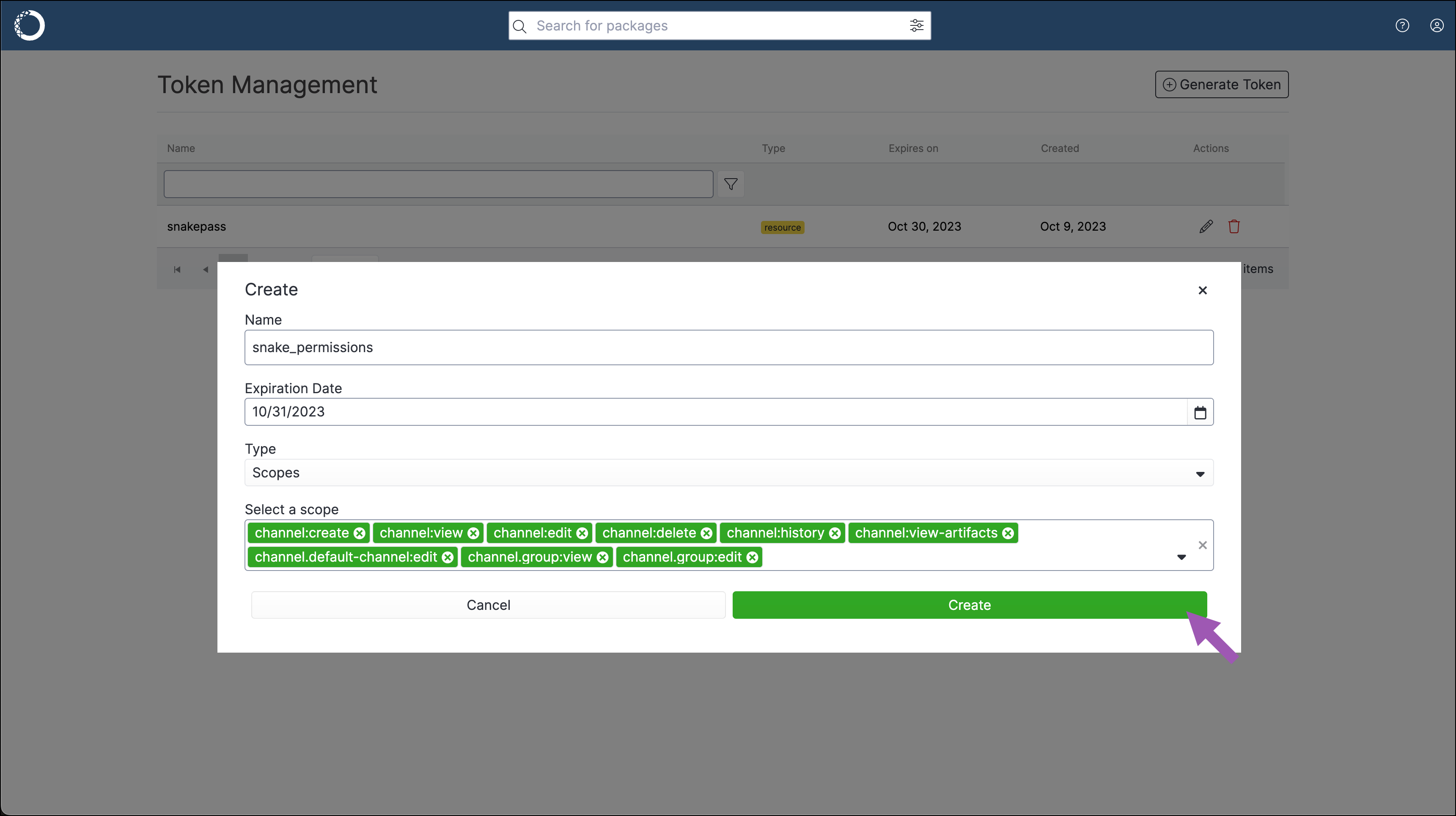Open the help question mark icon
The width and height of the screenshot is (1456, 816).
point(1402,25)
